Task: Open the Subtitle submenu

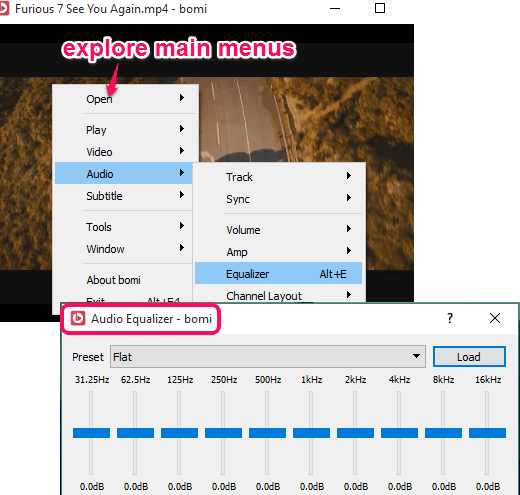Action: pyautogui.click(x=124, y=196)
